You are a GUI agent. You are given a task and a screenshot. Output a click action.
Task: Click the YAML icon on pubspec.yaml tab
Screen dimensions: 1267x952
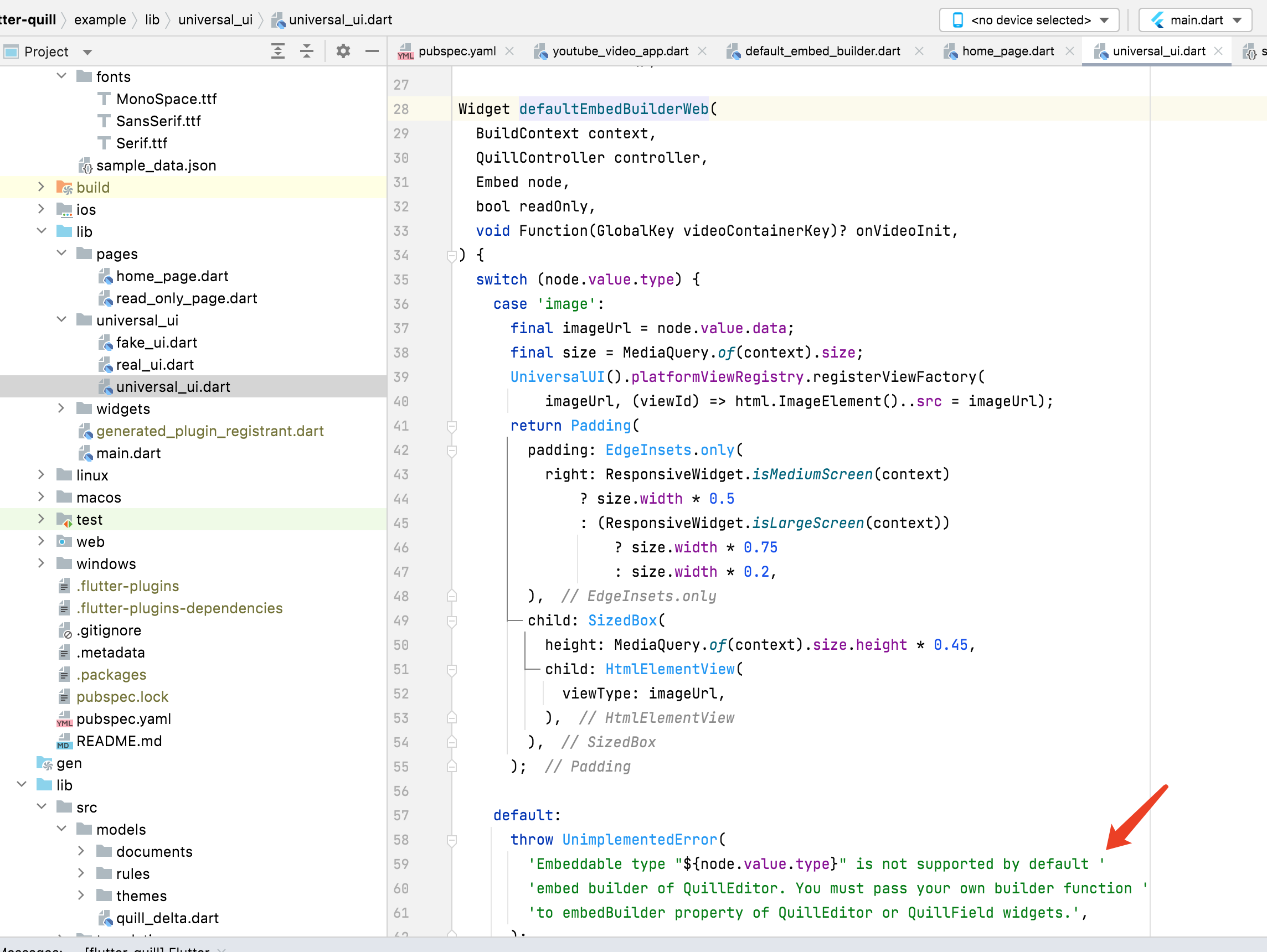coord(406,51)
